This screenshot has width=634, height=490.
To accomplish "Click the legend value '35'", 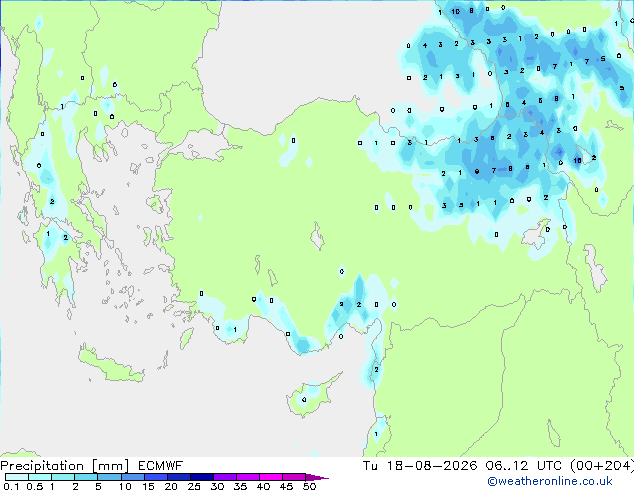I will click(x=240, y=486).
